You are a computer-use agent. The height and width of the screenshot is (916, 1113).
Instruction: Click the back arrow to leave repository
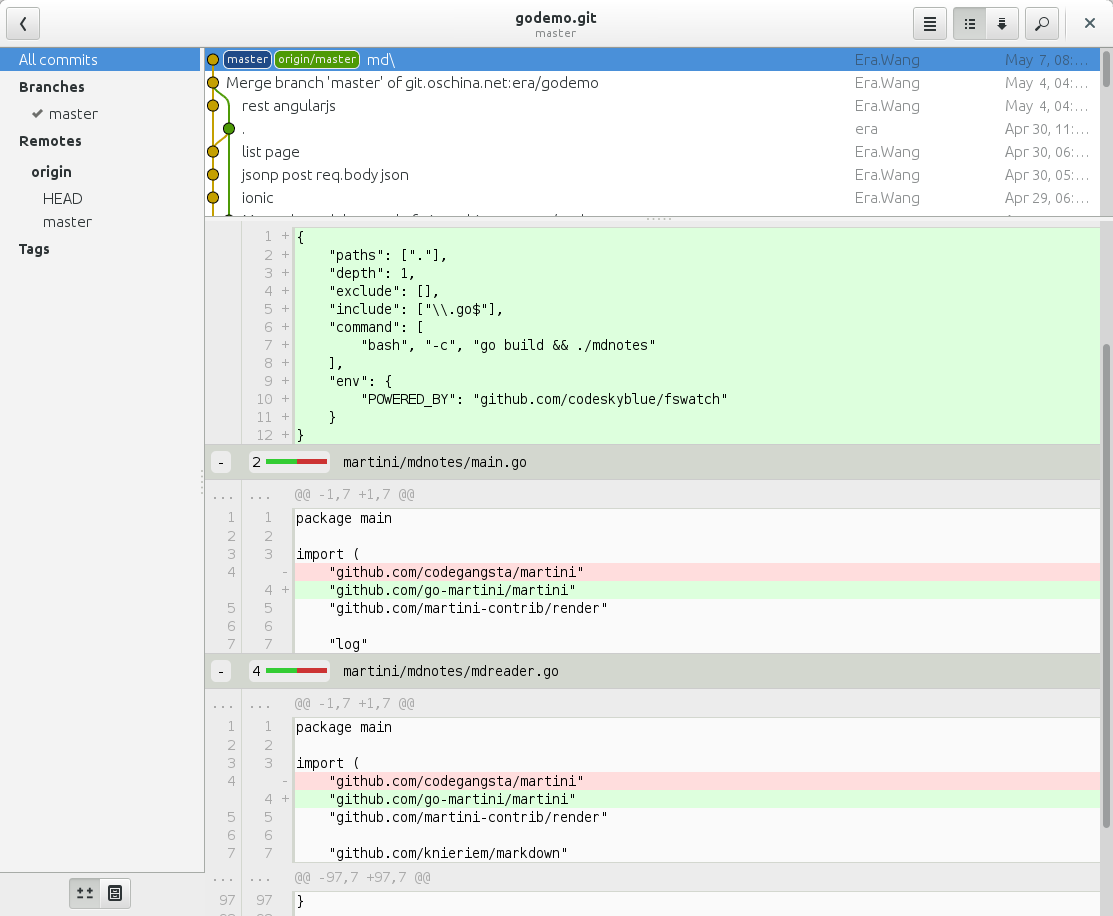[23, 23]
